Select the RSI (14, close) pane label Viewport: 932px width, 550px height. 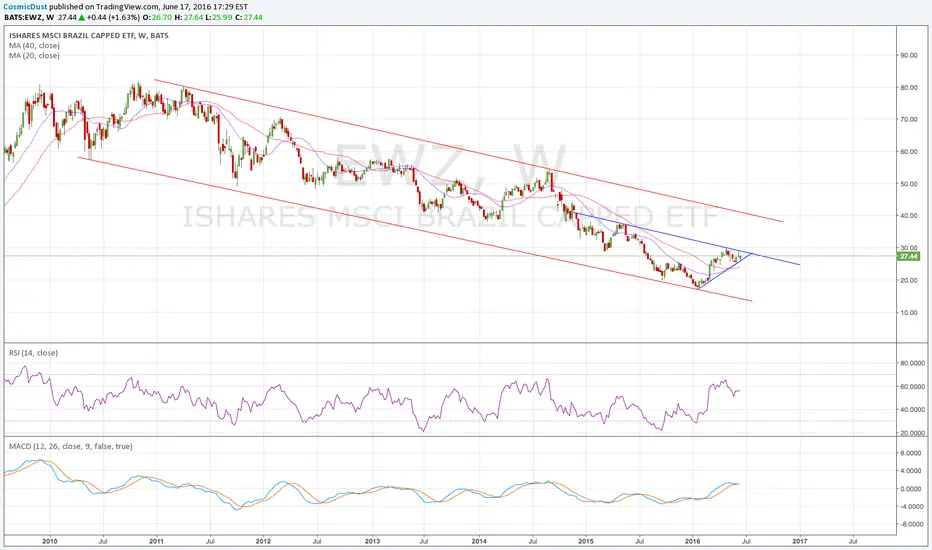[x=33, y=353]
